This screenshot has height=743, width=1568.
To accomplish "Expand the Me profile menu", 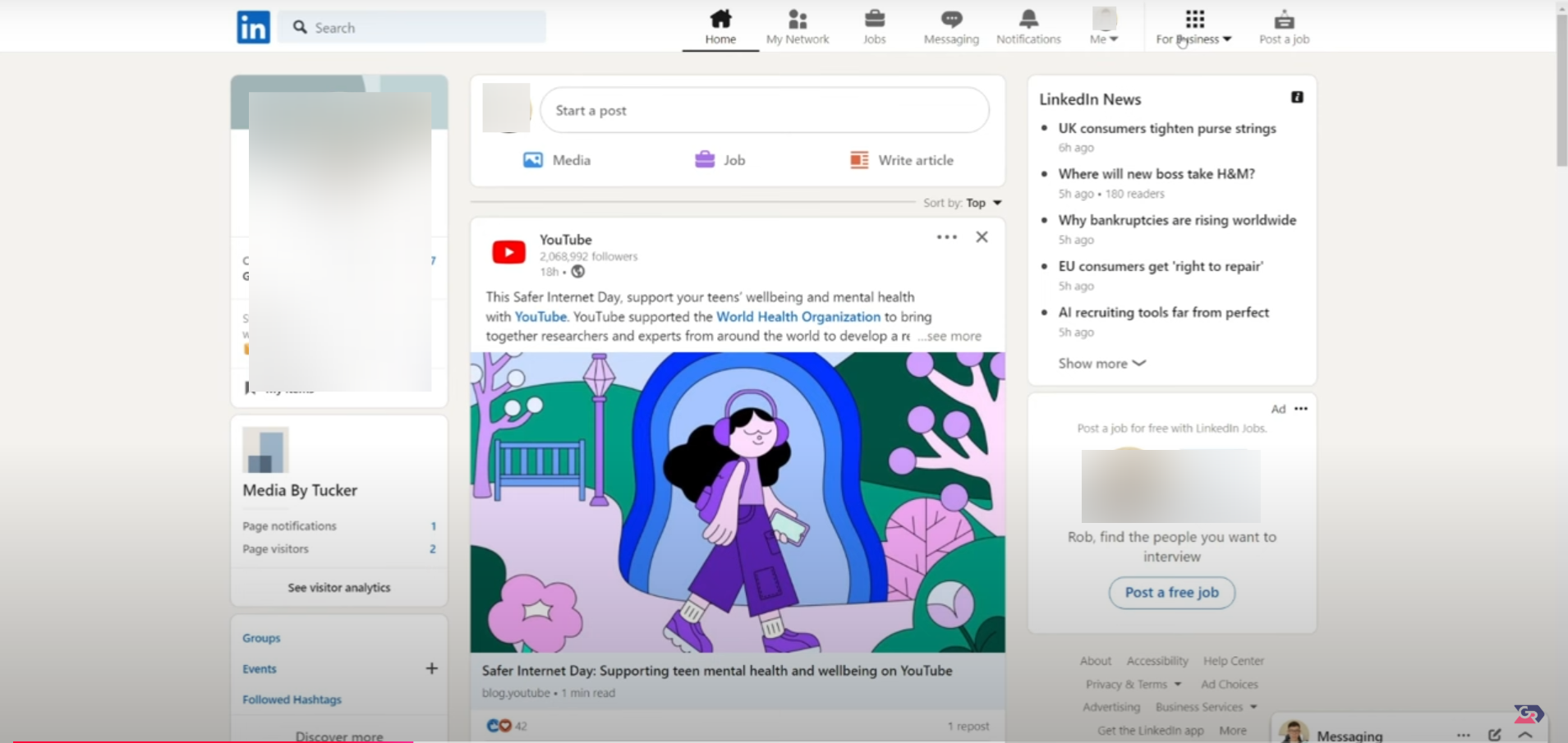I will 1104,27.
